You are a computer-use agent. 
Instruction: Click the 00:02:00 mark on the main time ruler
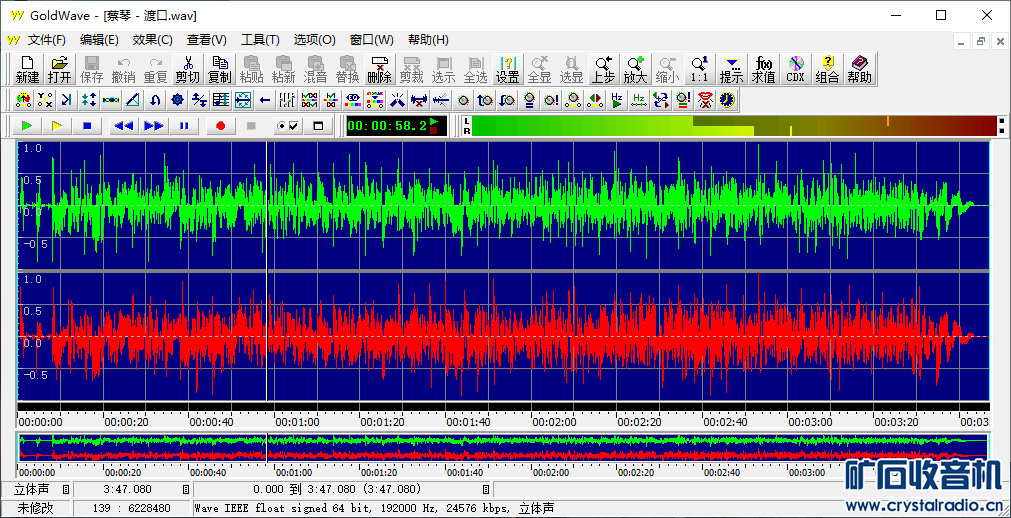click(x=554, y=423)
